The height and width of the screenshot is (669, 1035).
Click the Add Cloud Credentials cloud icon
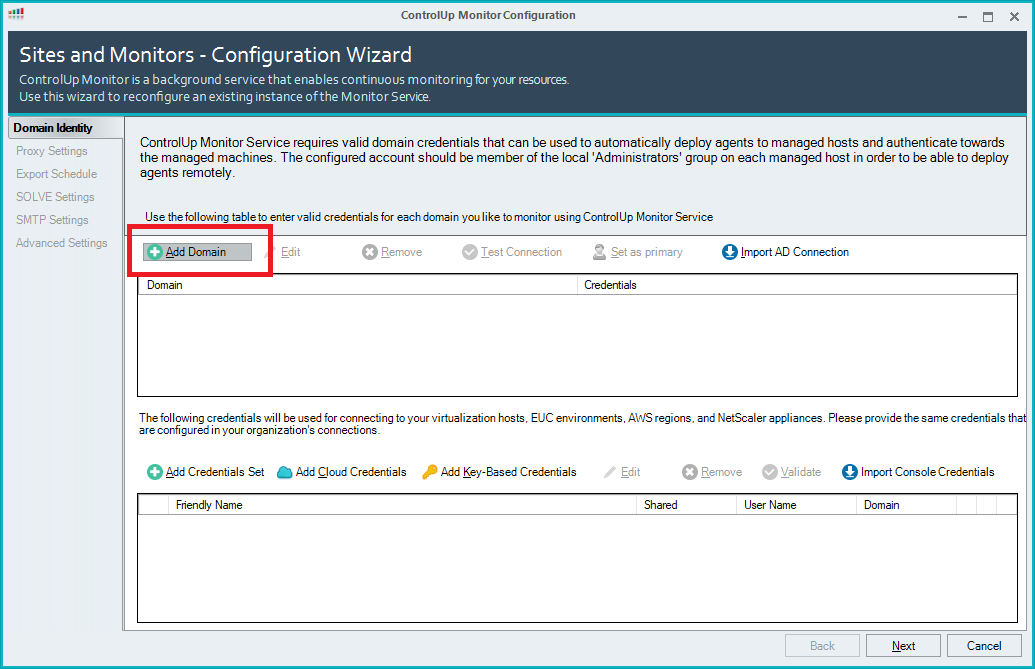click(285, 472)
